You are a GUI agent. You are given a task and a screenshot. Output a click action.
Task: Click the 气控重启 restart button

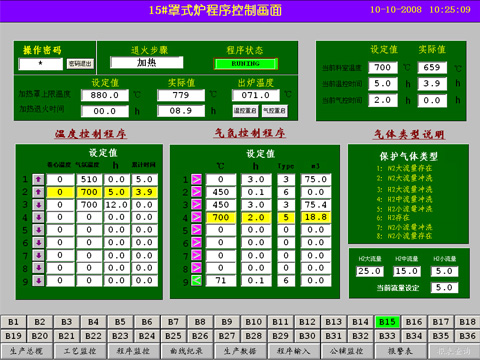pos(275,111)
